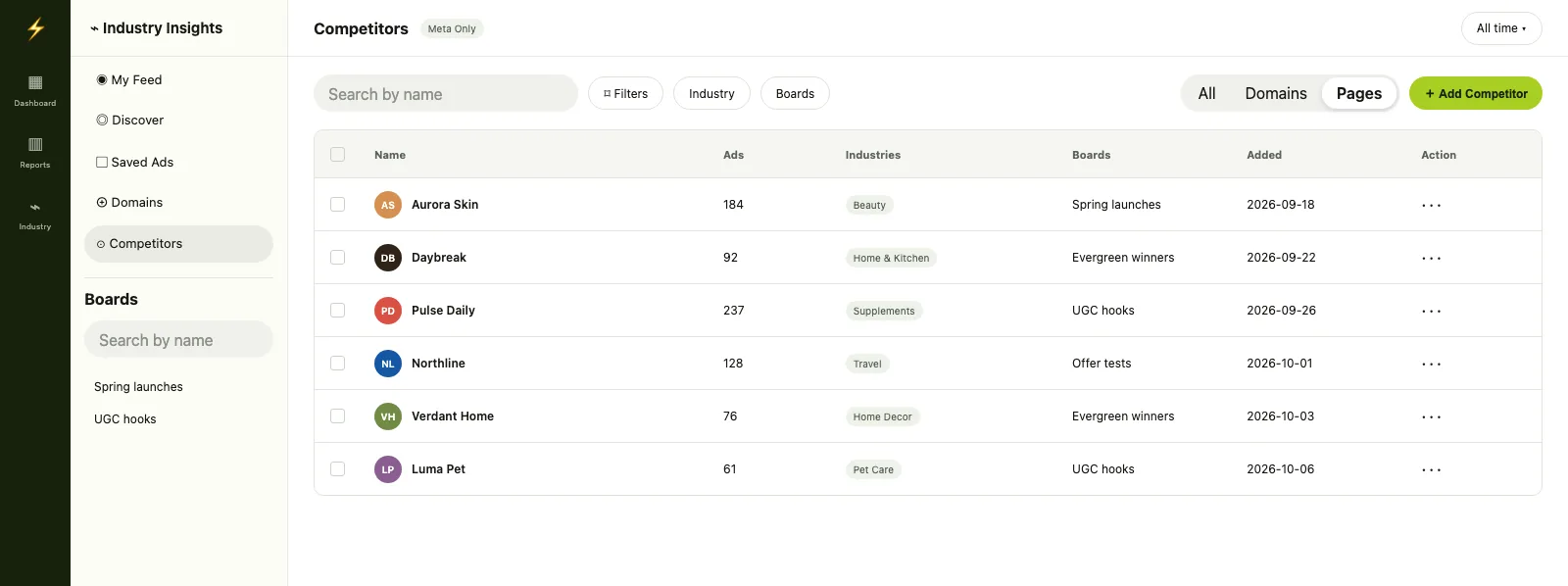The image size is (1568, 586).
Task: Sort by the Industries column header
Action: (x=873, y=155)
